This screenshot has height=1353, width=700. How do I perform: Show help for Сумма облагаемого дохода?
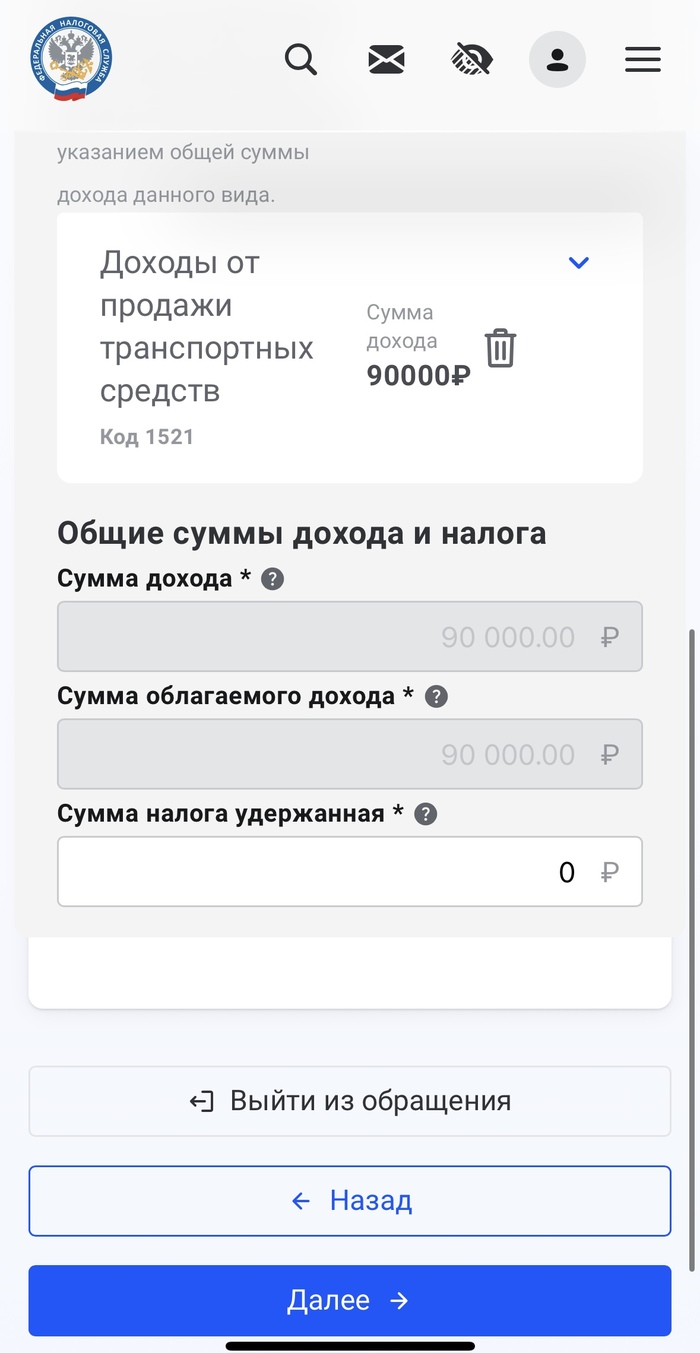click(435, 697)
